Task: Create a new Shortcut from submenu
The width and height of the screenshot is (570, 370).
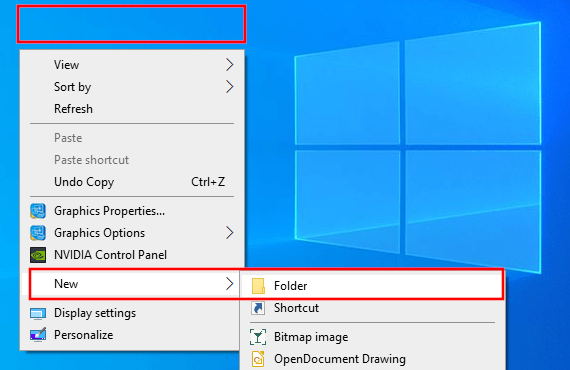Action: point(372,308)
